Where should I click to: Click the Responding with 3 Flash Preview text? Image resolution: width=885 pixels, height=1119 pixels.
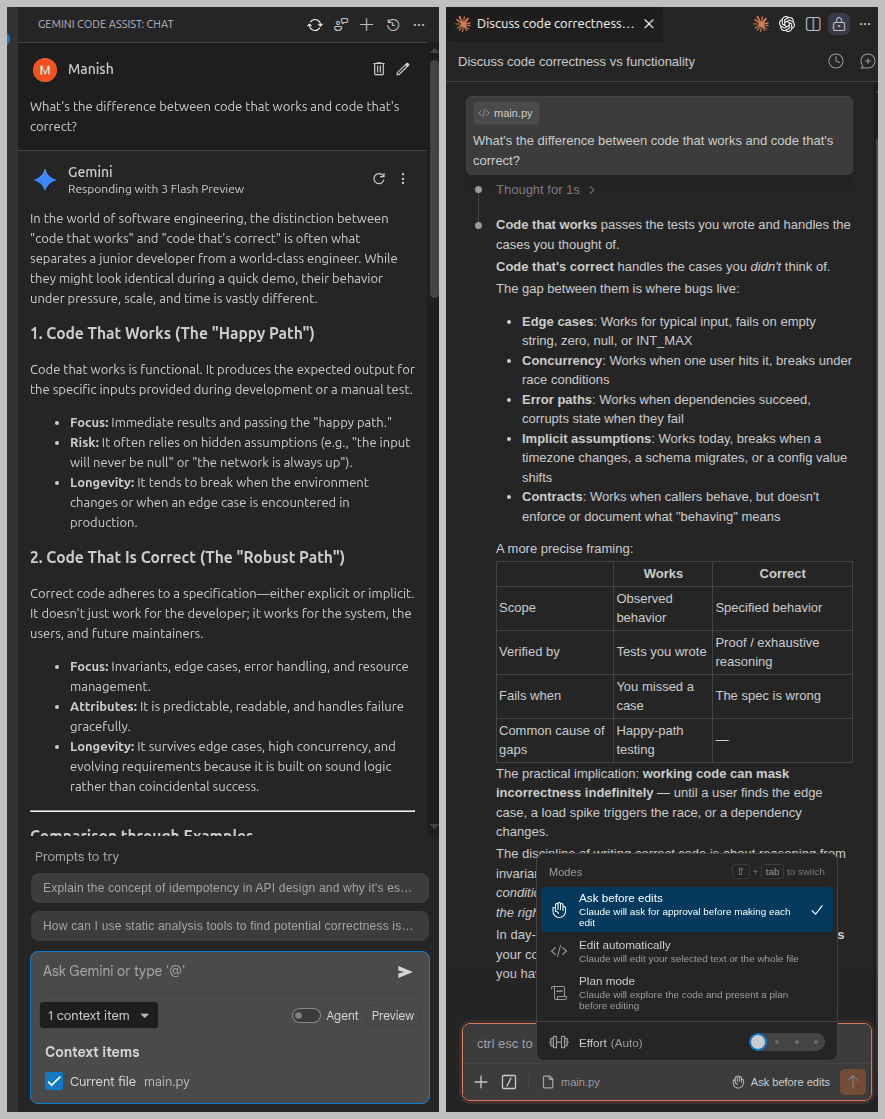[x=156, y=189]
